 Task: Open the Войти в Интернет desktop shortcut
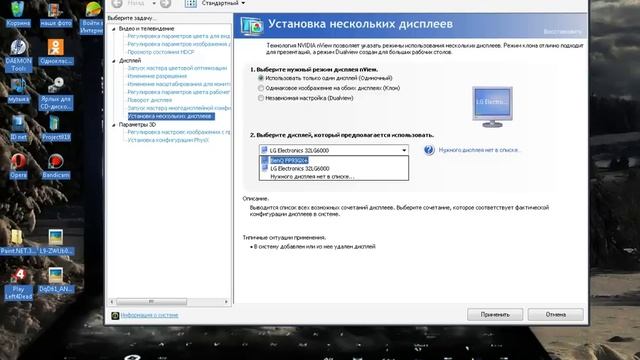click(x=92, y=17)
